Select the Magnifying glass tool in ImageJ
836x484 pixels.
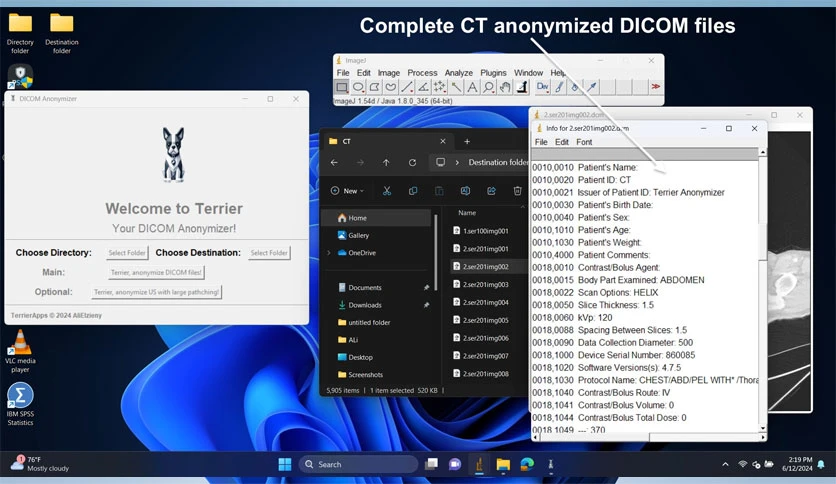tap(488, 87)
